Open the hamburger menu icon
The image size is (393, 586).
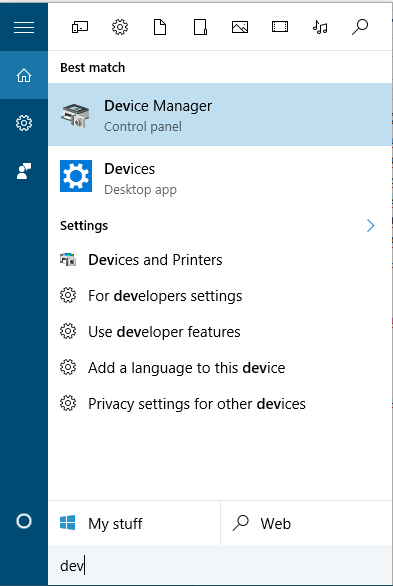[x=24, y=27]
